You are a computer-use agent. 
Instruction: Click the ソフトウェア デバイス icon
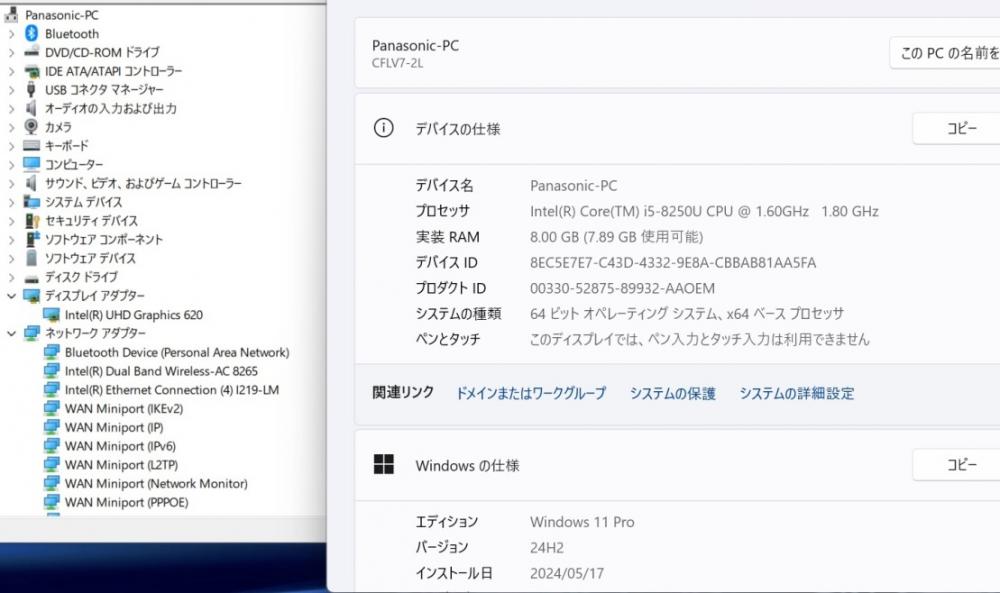click(31, 258)
